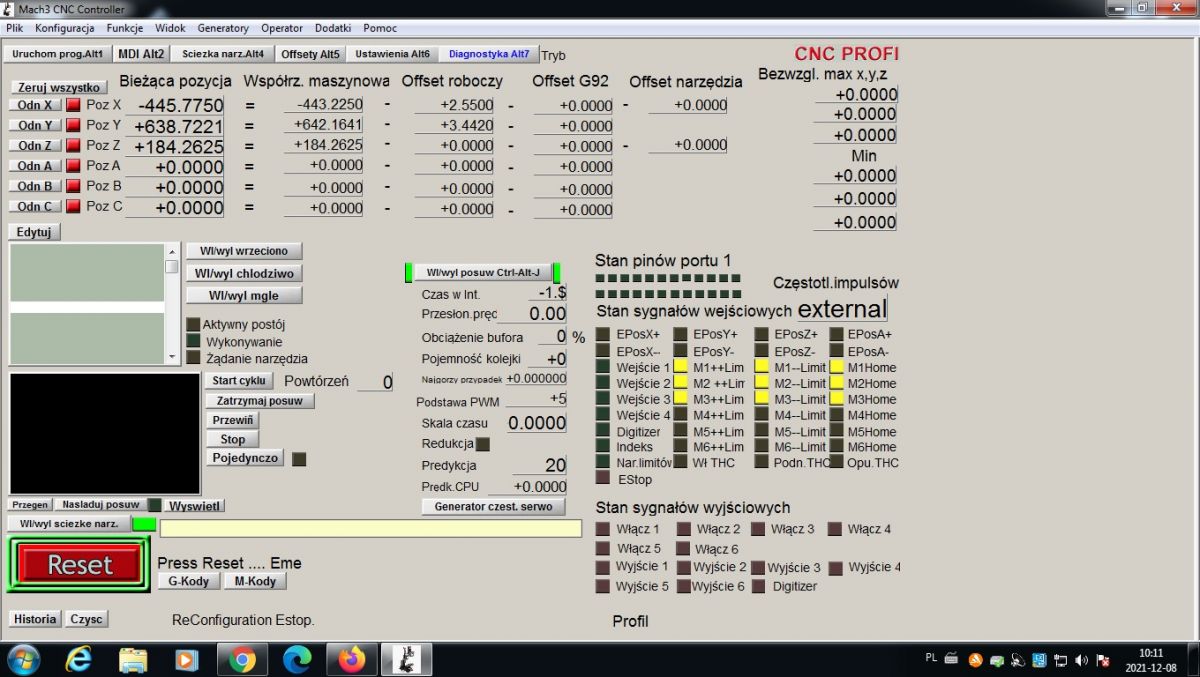Click the G-Kody button
Screen dimensions: 1200x677
click(188, 581)
